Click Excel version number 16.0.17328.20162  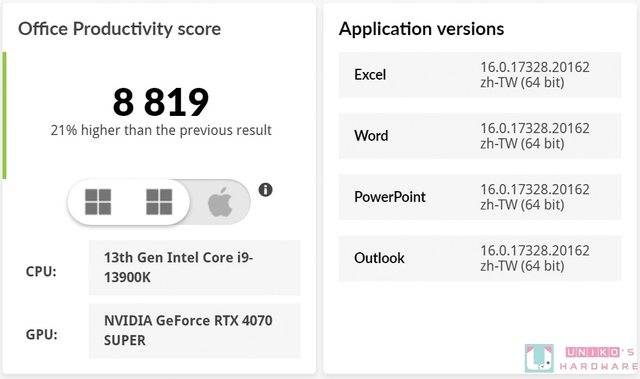(x=535, y=67)
